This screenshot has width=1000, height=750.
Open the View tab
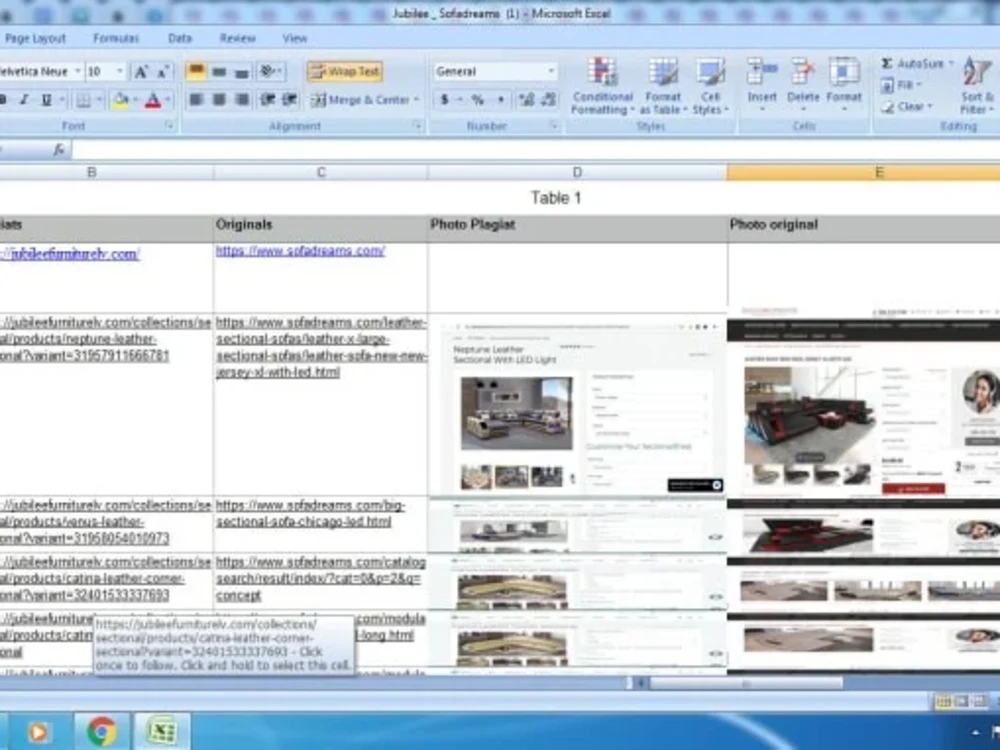(x=295, y=38)
